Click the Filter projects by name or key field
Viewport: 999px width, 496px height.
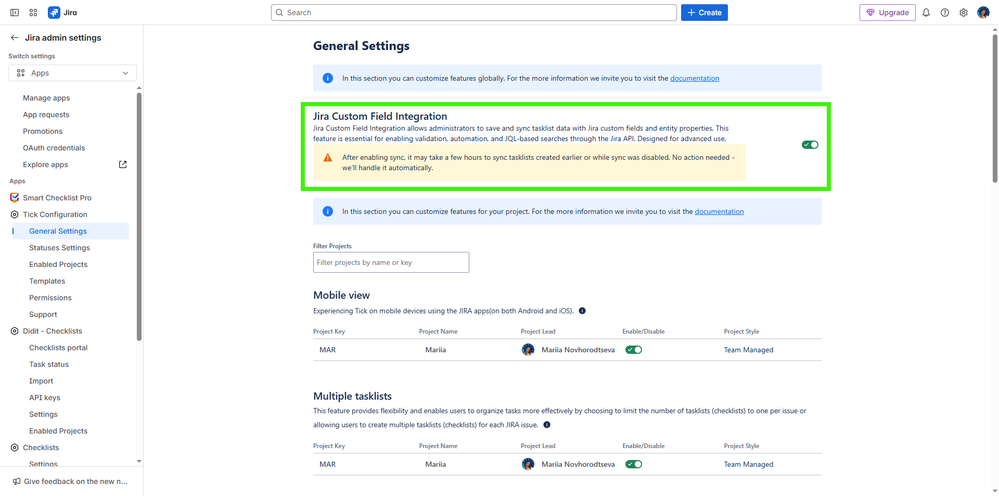click(x=391, y=262)
